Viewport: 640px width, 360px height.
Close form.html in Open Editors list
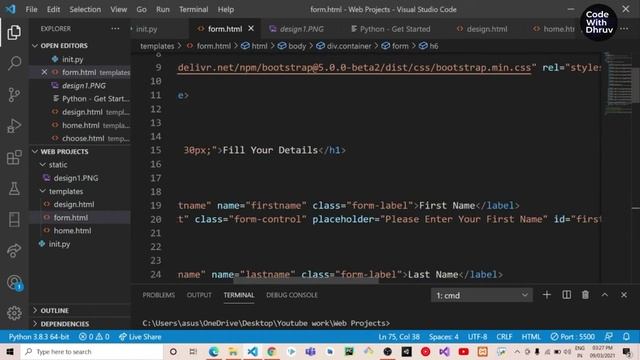(44, 72)
